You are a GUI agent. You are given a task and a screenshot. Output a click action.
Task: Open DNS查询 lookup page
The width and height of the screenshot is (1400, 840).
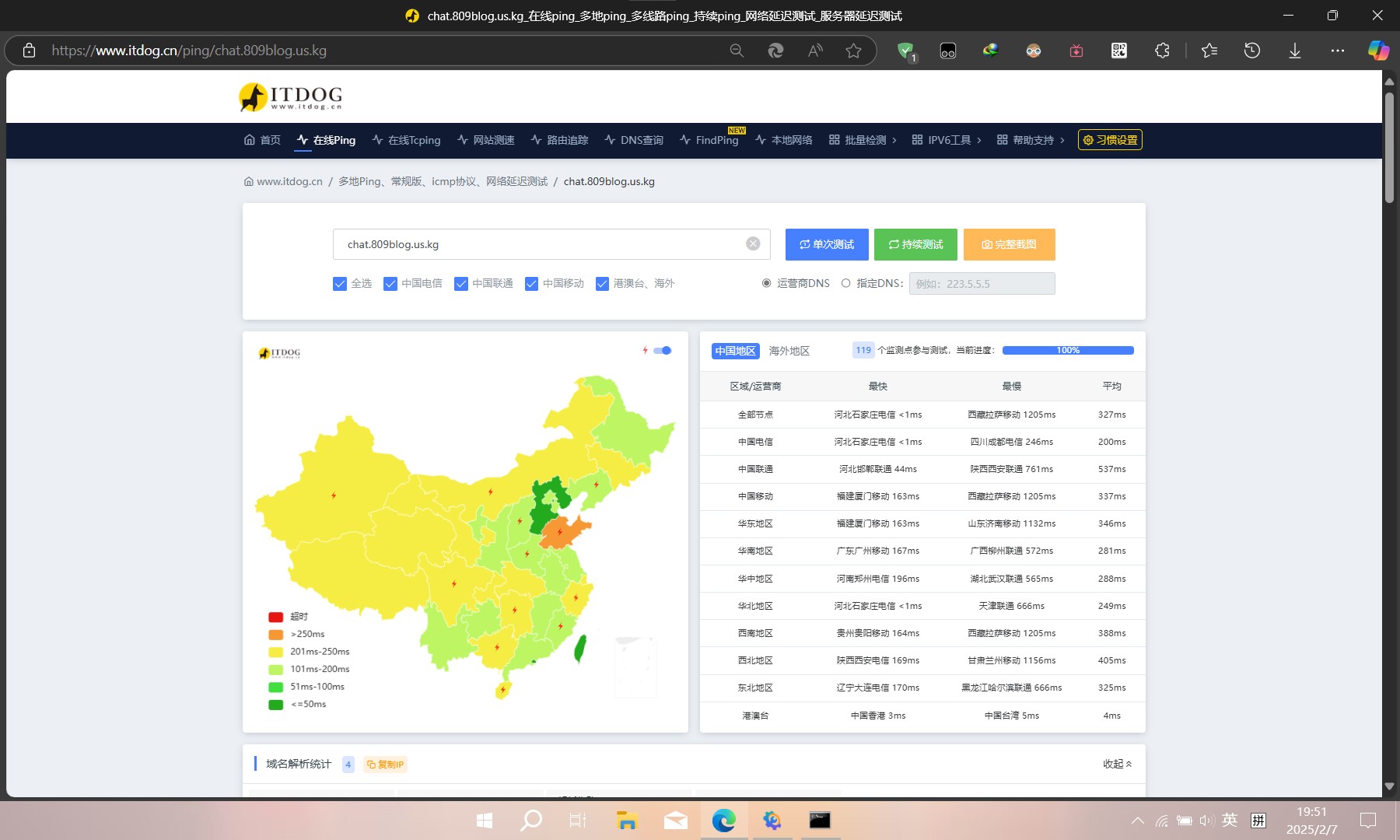[x=634, y=140]
